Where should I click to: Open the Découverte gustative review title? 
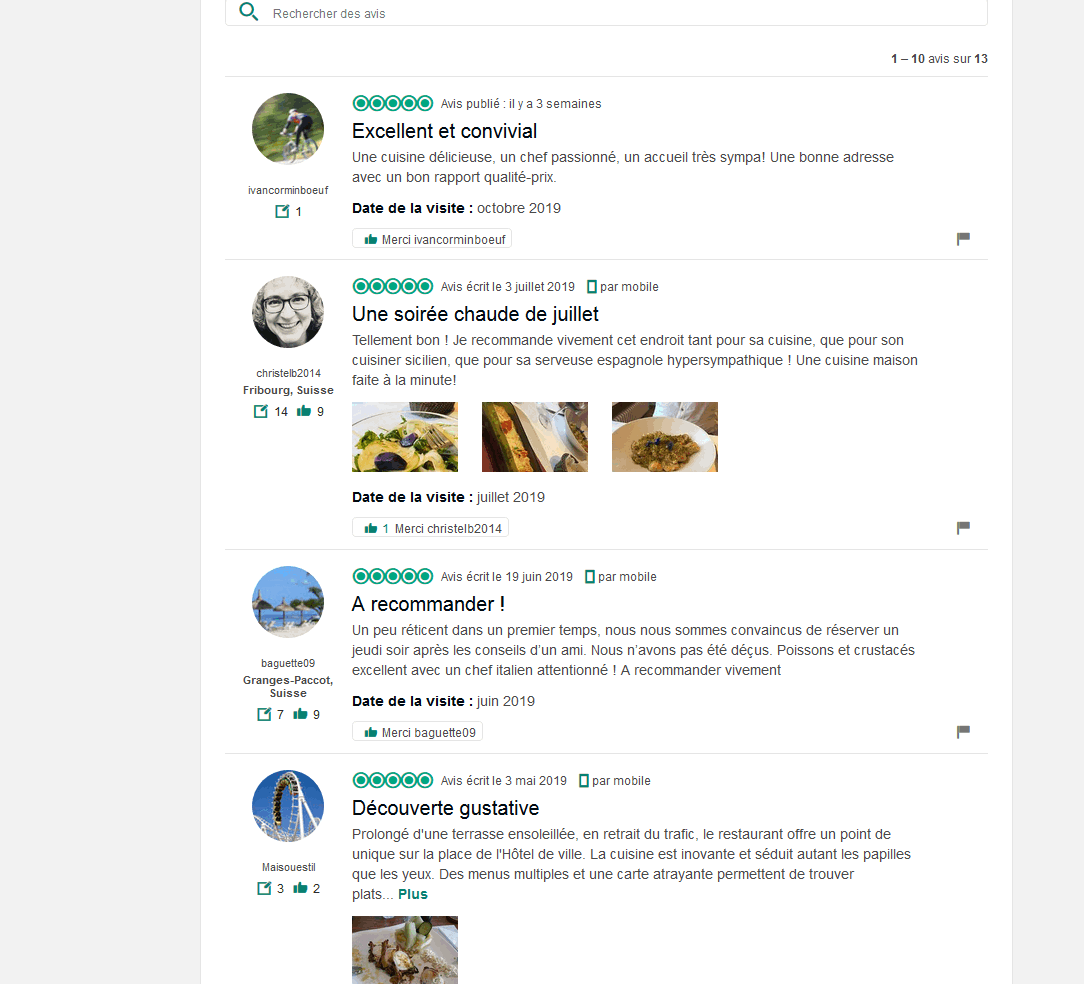(x=445, y=808)
